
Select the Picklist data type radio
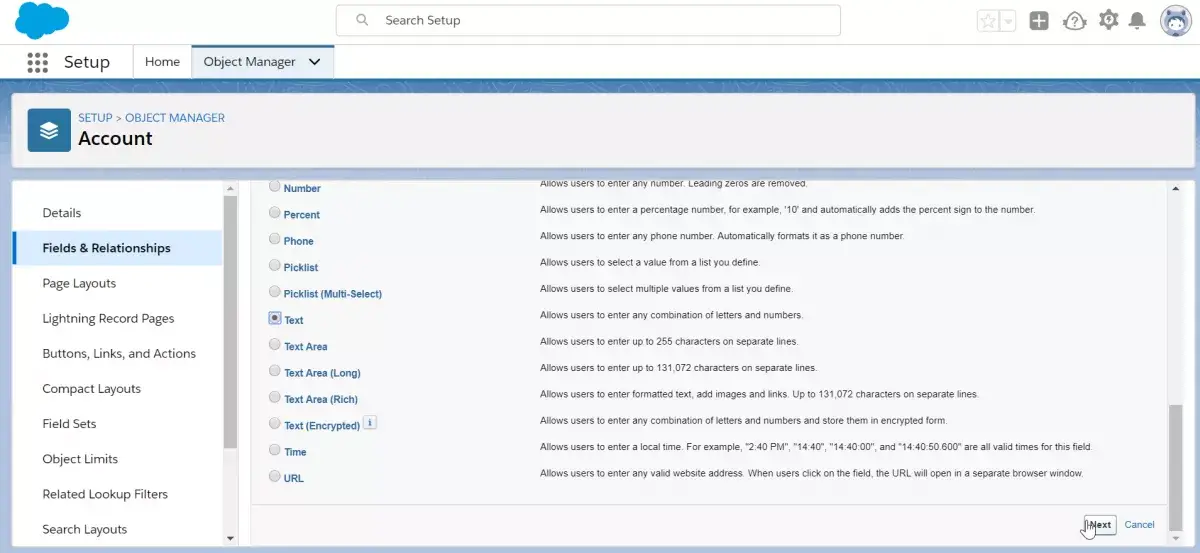(x=275, y=265)
